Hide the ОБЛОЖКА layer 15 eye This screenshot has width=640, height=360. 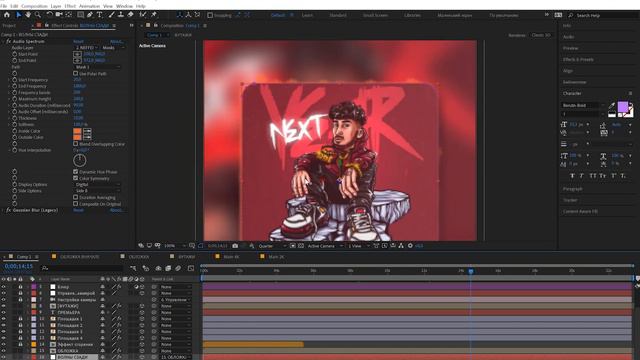(x=4, y=351)
